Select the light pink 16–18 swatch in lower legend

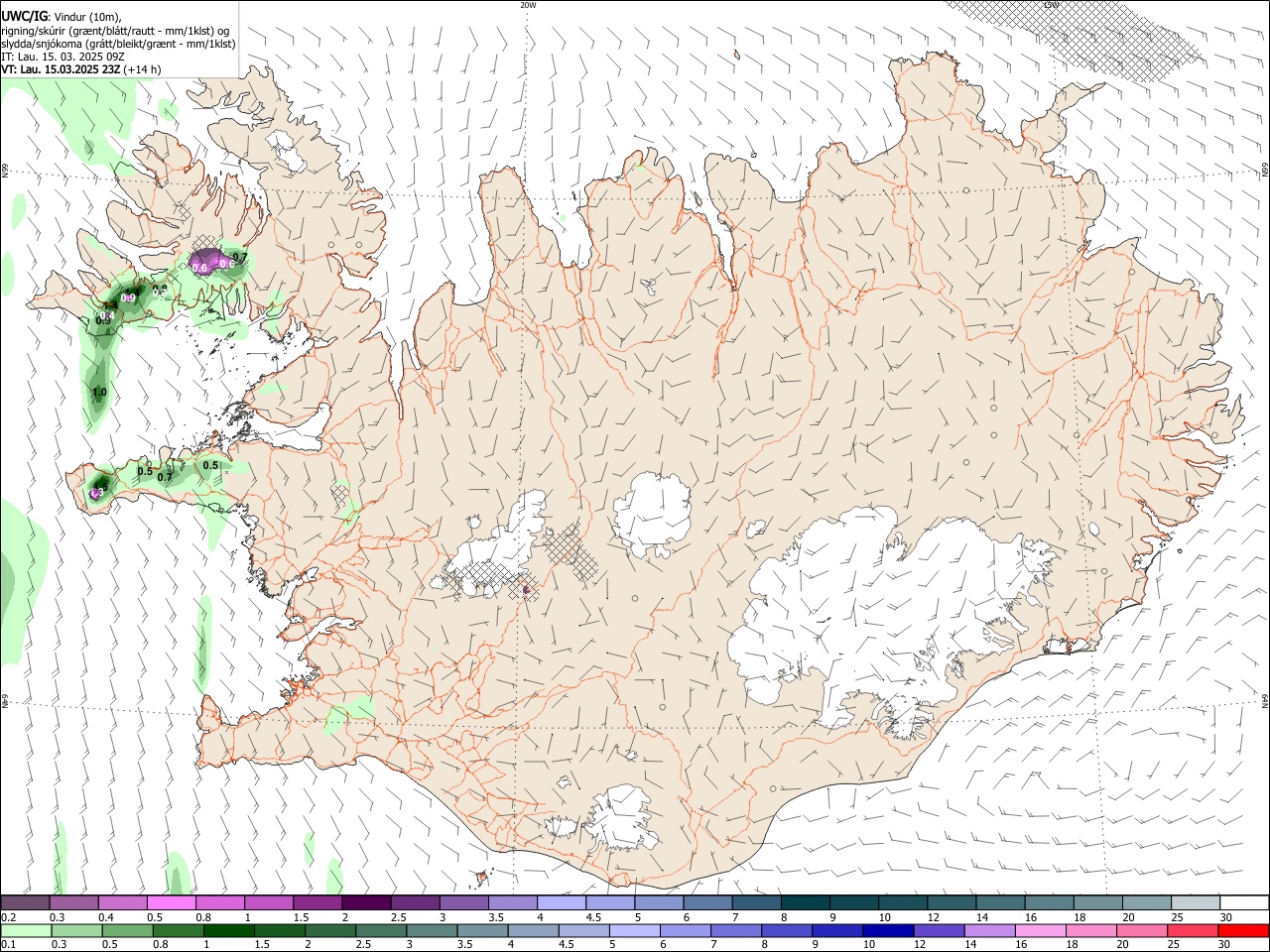pyautogui.click(x=1040, y=931)
